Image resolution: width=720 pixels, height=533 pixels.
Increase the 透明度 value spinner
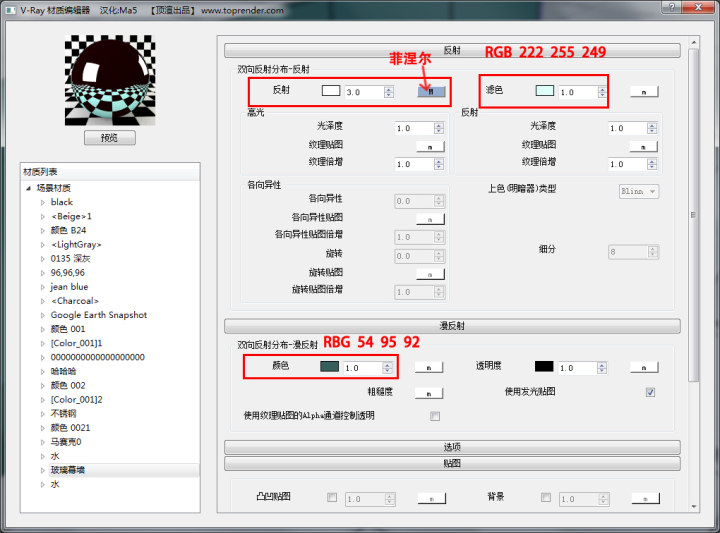coord(602,365)
